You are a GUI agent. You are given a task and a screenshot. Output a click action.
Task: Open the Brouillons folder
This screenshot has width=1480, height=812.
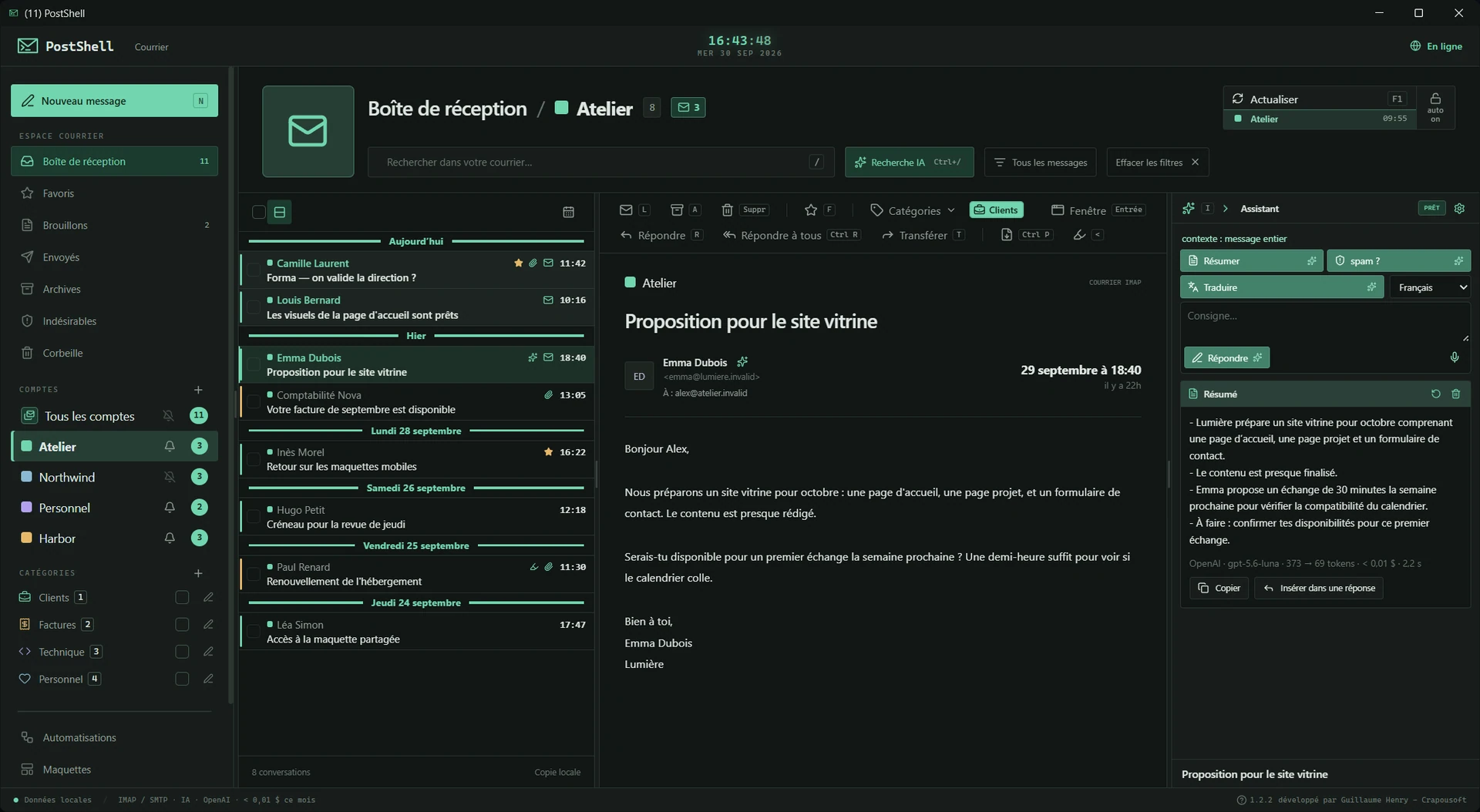pyautogui.click(x=114, y=225)
